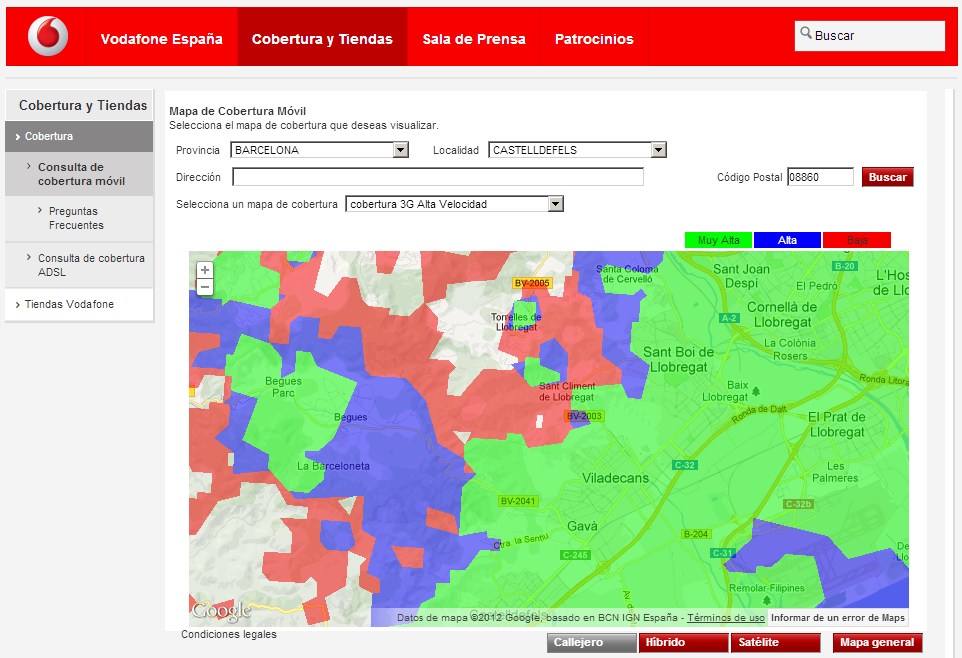
Task: Zoom in on the coverage map
Action: pos(205,269)
